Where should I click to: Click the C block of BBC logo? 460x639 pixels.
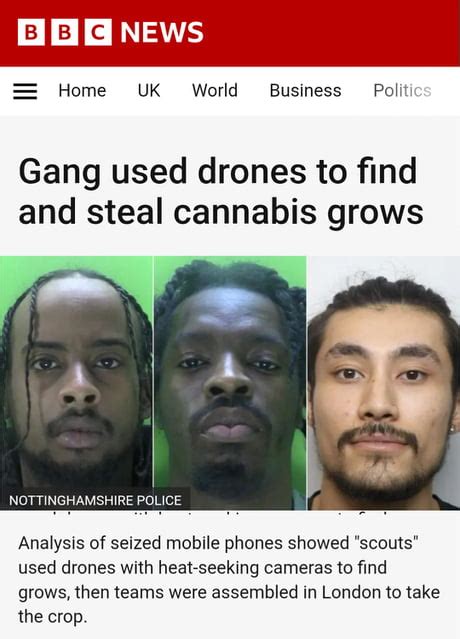[x=98, y=32]
